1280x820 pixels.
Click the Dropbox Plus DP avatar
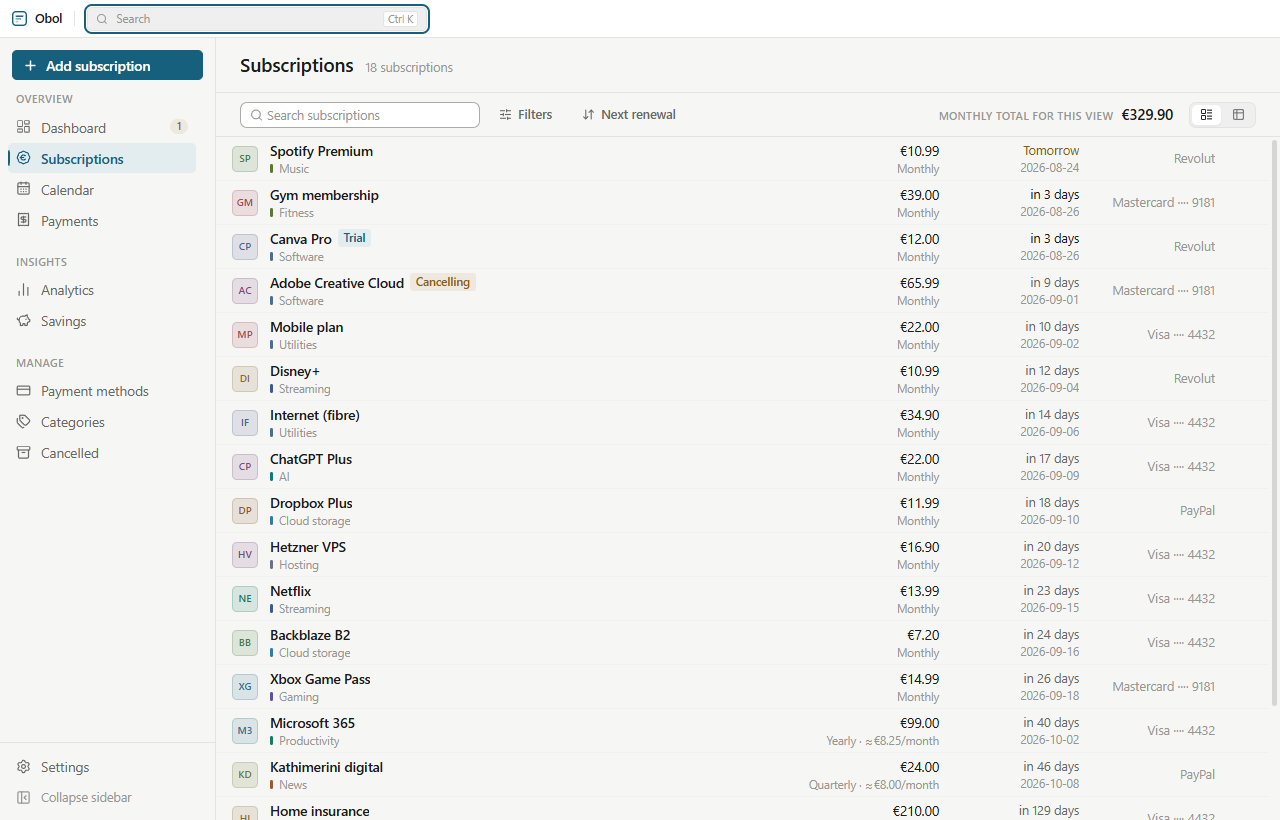(245, 511)
